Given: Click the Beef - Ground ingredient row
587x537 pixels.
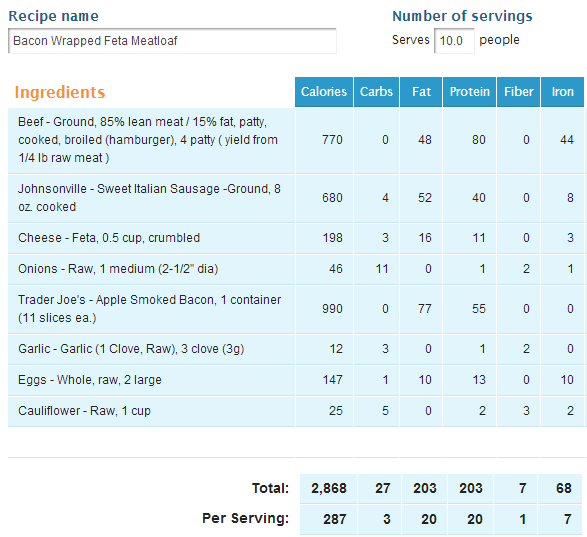Looking at the screenshot, I should 296,140.
